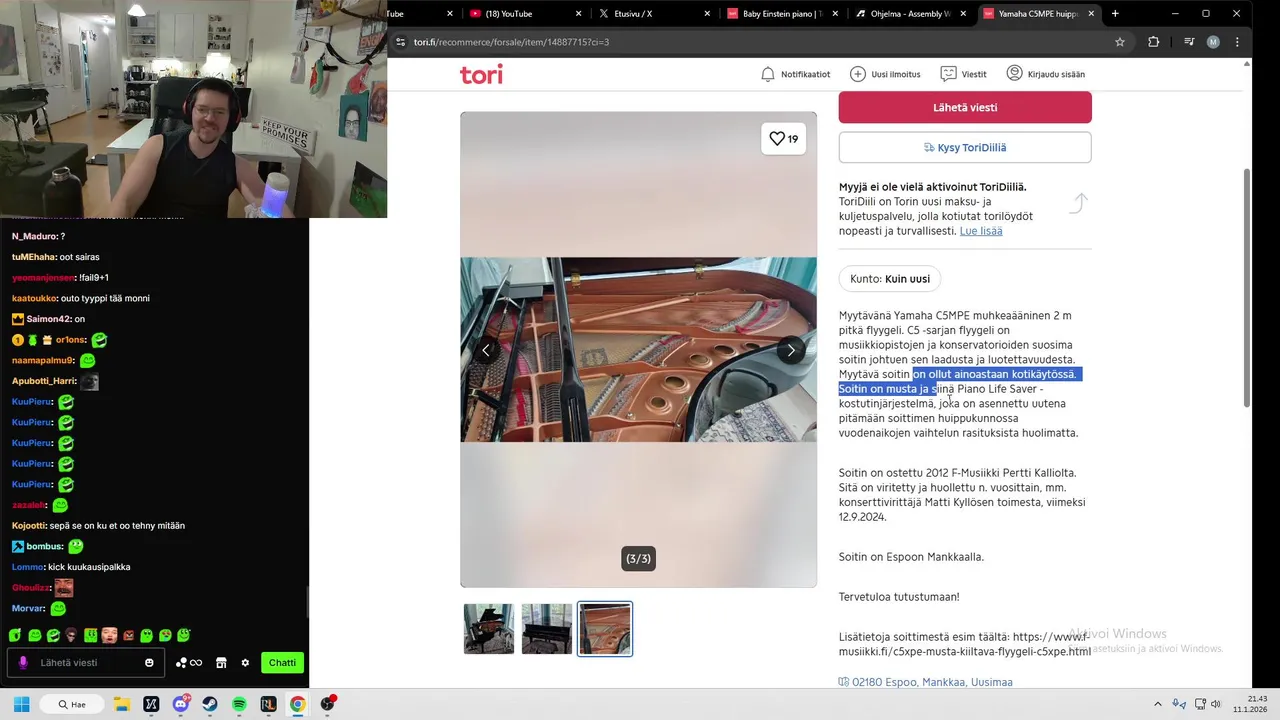Open File Explorer from the taskbar
1280x720 pixels.
tap(122, 704)
